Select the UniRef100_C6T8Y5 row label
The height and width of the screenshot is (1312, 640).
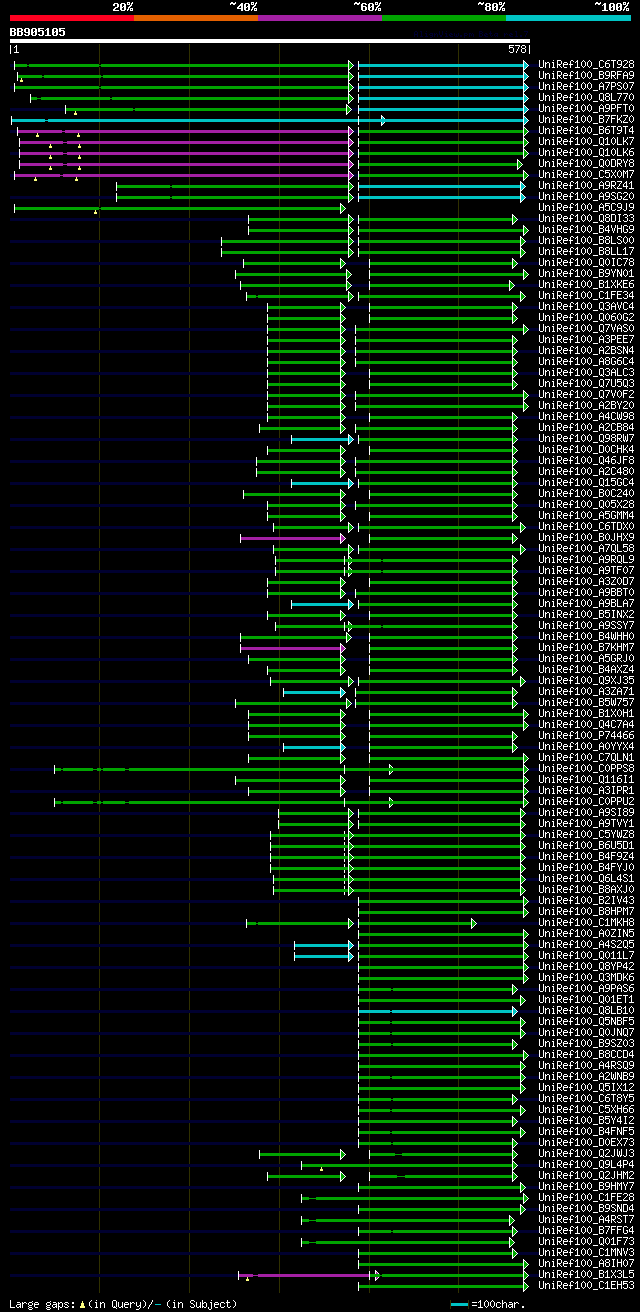(586, 1098)
